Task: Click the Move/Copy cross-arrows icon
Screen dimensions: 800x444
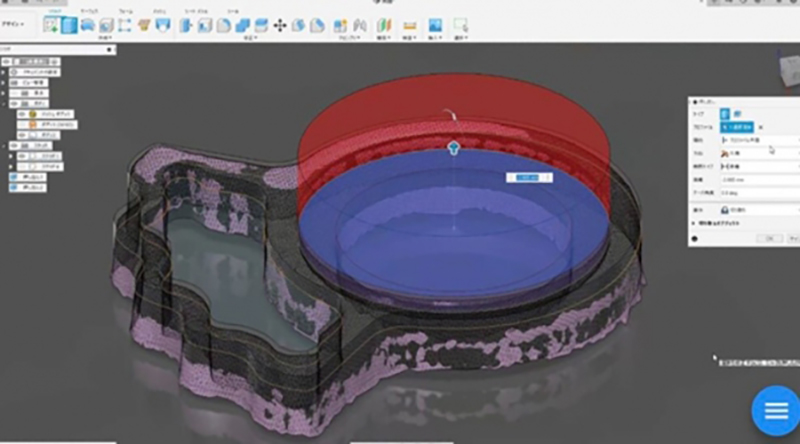Action: 280,25
